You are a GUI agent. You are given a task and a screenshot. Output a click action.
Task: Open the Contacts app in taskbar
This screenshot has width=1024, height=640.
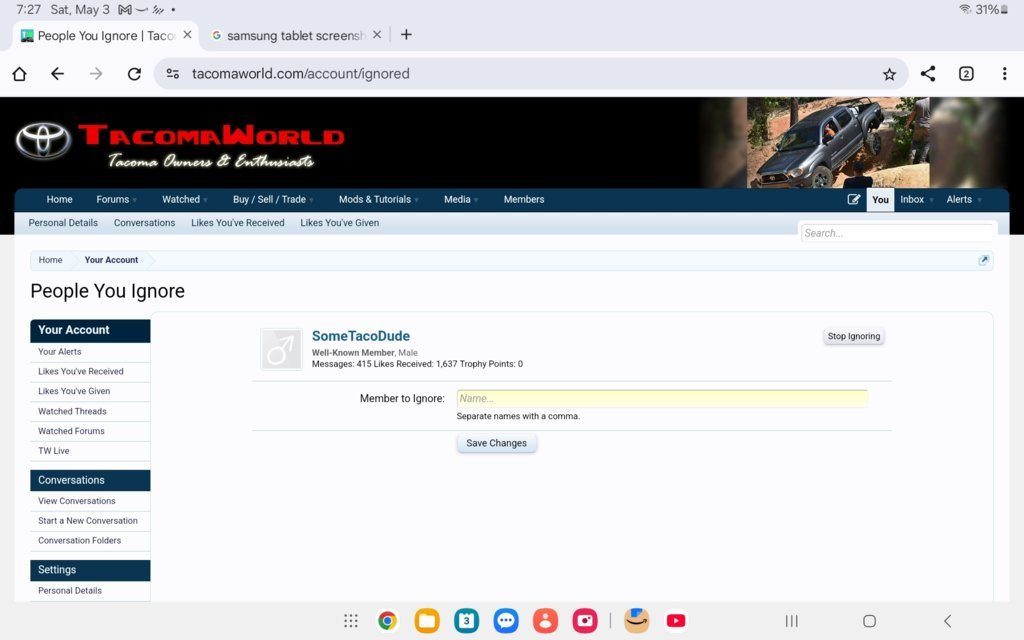coord(545,620)
